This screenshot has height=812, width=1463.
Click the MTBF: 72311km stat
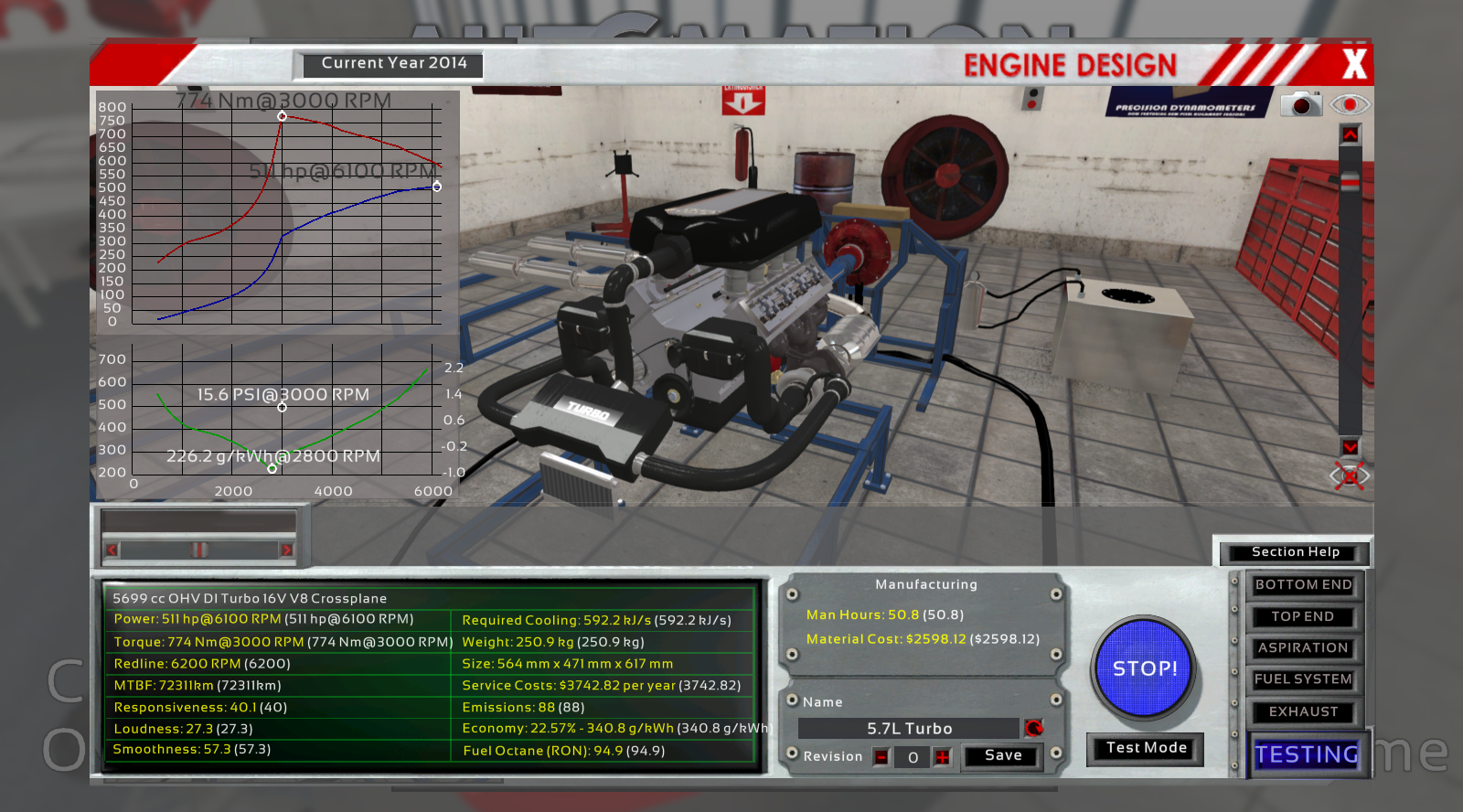pos(197,686)
